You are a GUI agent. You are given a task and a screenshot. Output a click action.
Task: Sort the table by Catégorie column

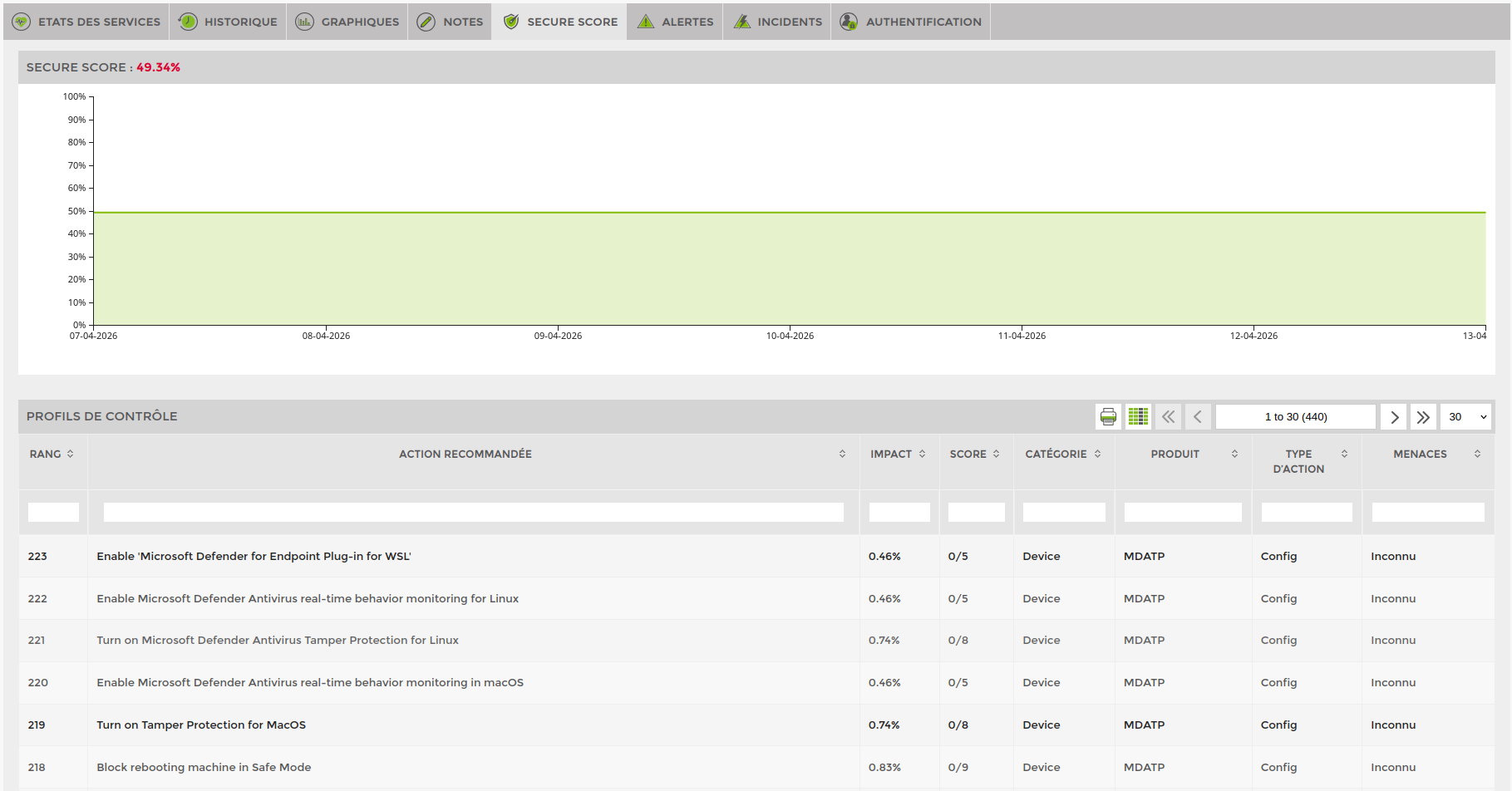tap(1062, 454)
